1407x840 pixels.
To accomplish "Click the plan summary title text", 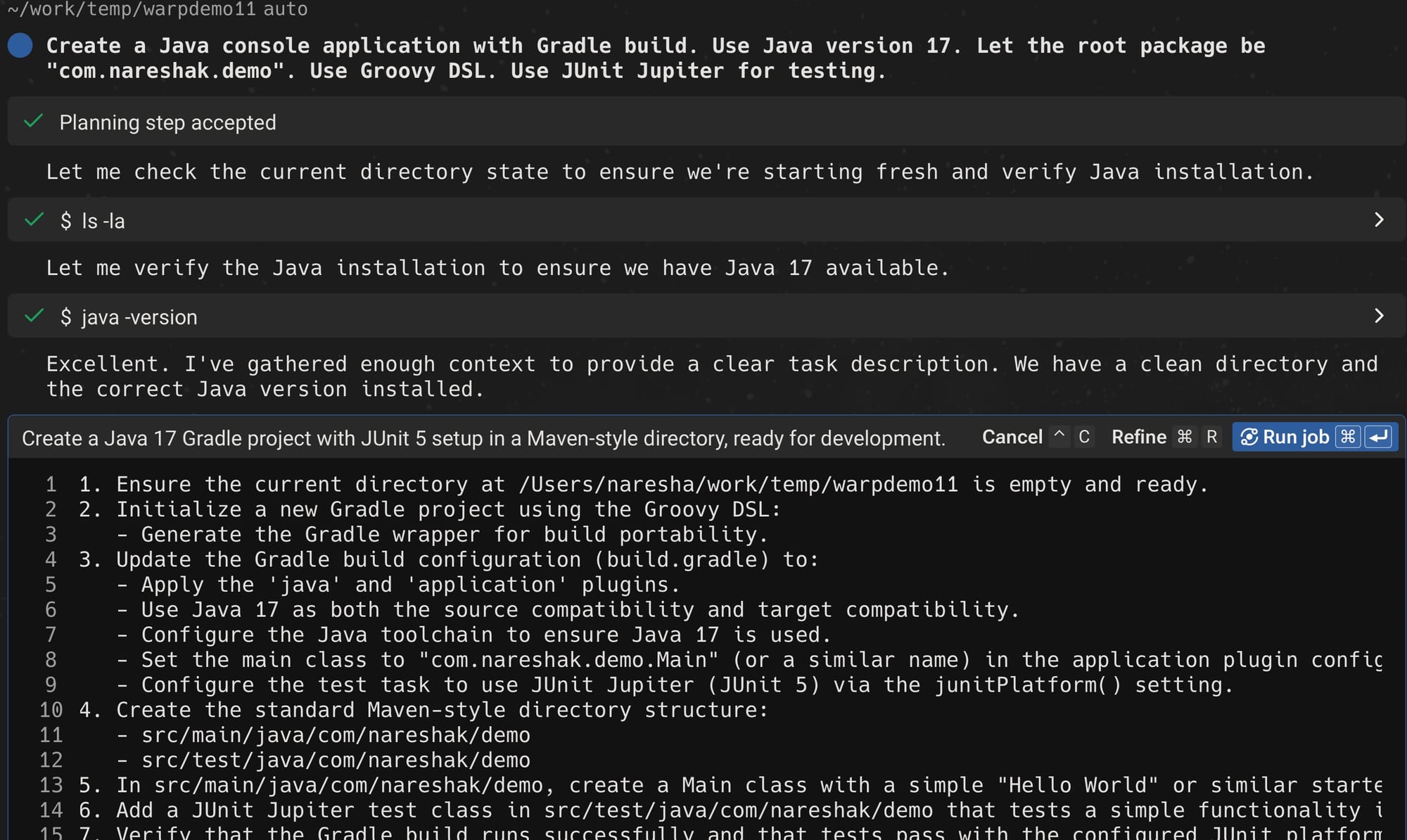I will pyautogui.click(x=483, y=438).
